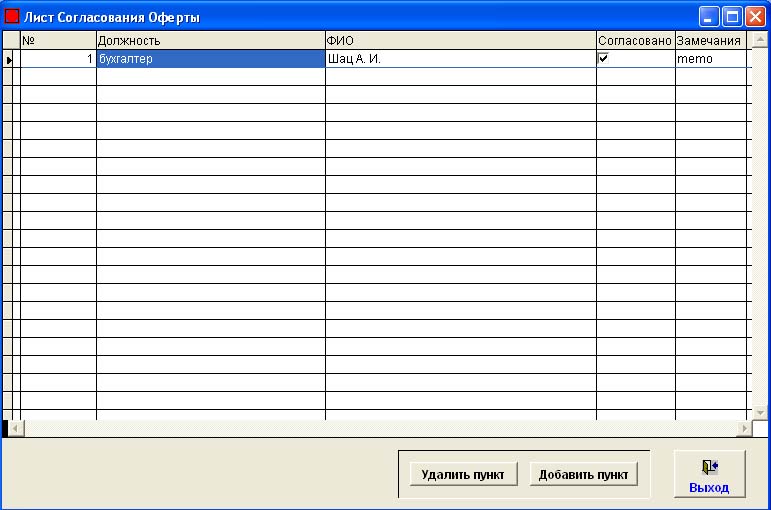Click the ФИО column header
This screenshot has width=771, height=510.
coord(461,40)
